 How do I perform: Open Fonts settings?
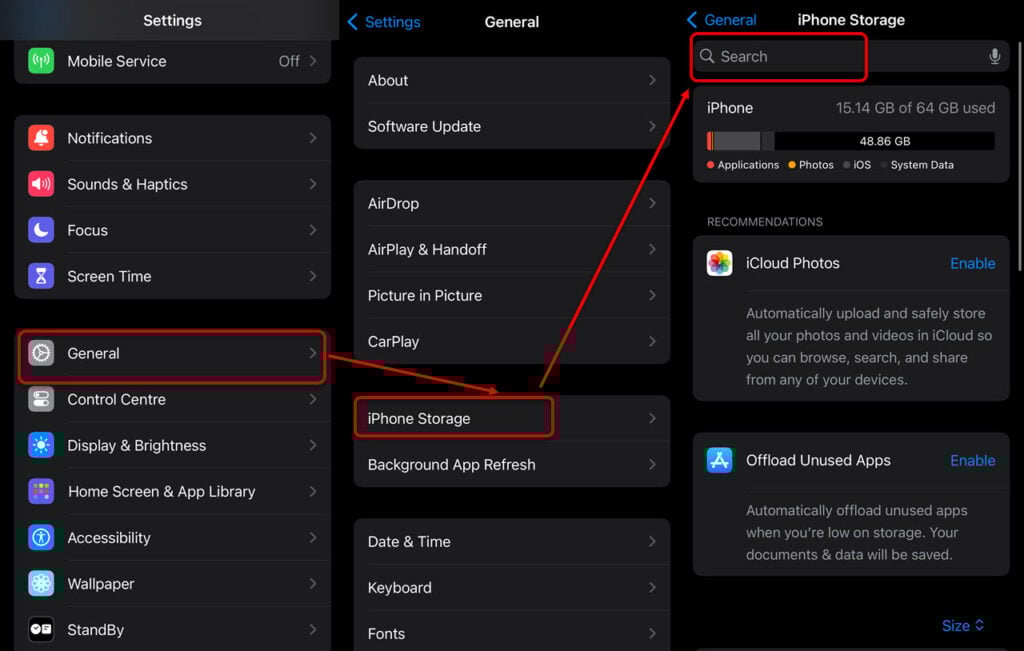(x=512, y=632)
